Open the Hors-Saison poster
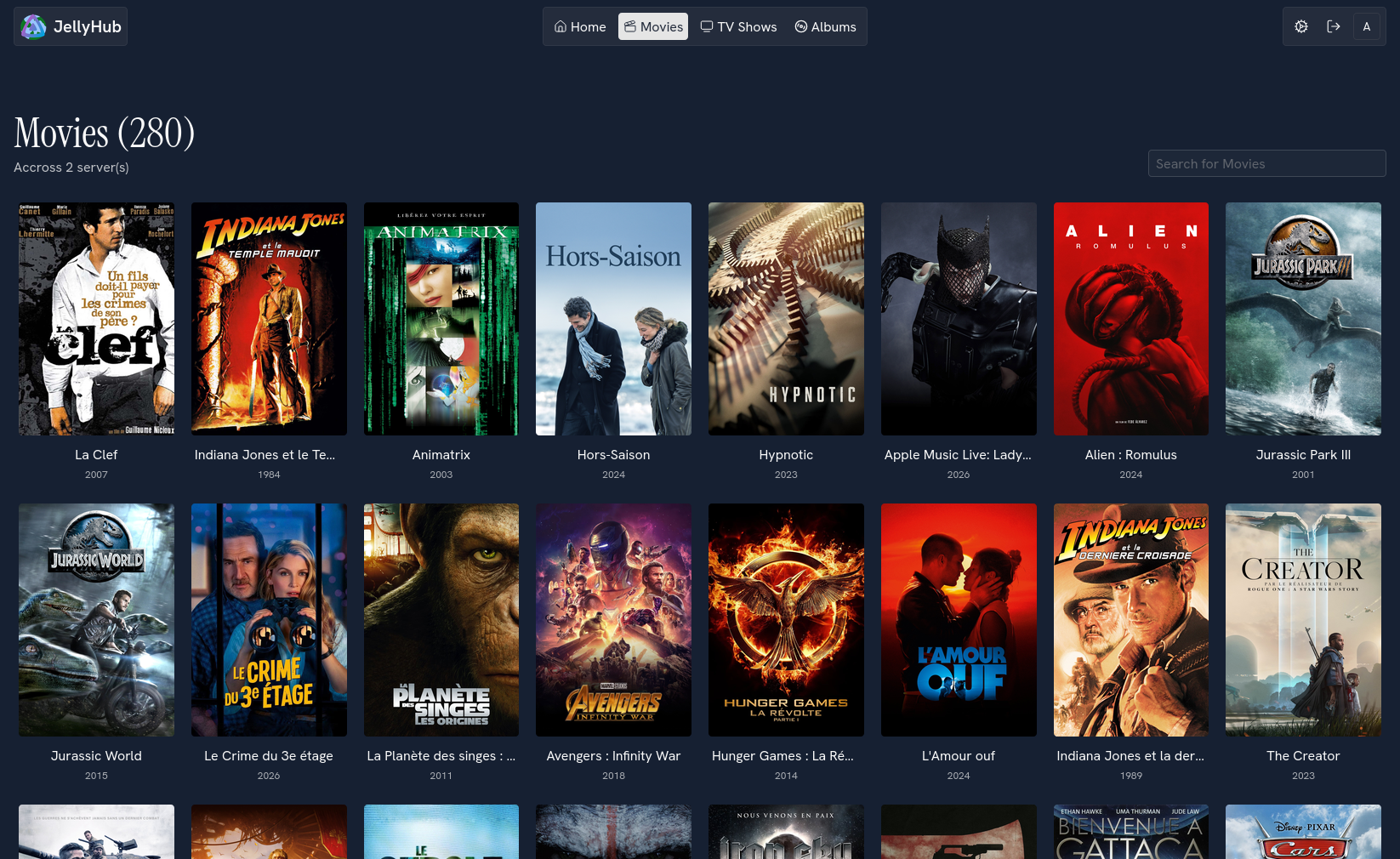1400x859 pixels. pos(613,319)
